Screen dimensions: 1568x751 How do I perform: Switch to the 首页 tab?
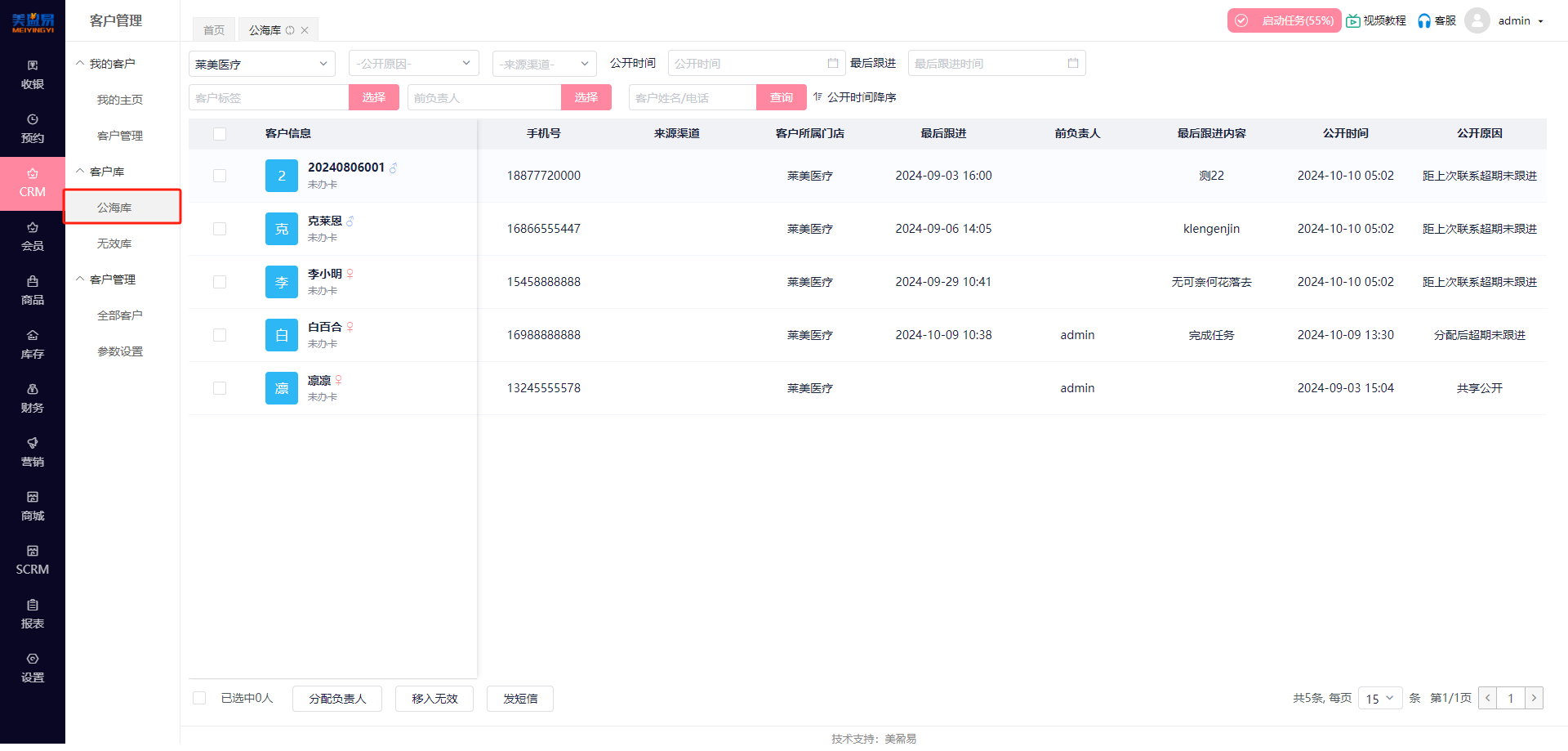click(x=214, y=30)
